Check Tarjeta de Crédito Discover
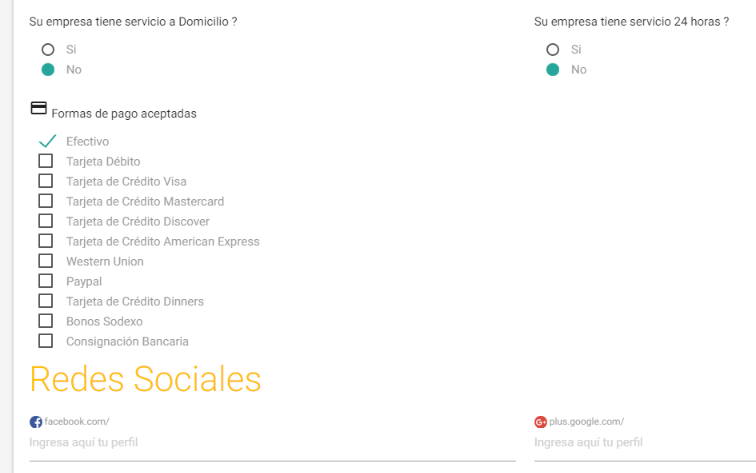 coord(46,221)
